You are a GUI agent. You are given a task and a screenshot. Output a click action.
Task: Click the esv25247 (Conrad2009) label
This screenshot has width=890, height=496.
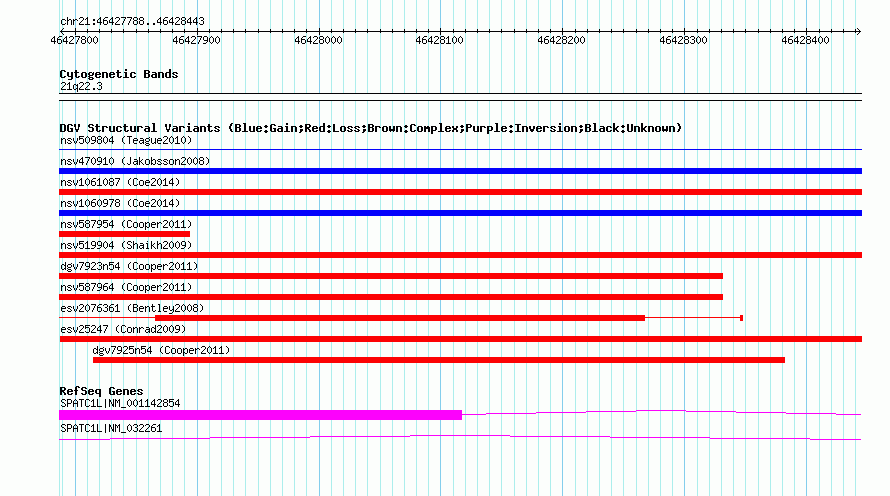[x=123, y=329]
